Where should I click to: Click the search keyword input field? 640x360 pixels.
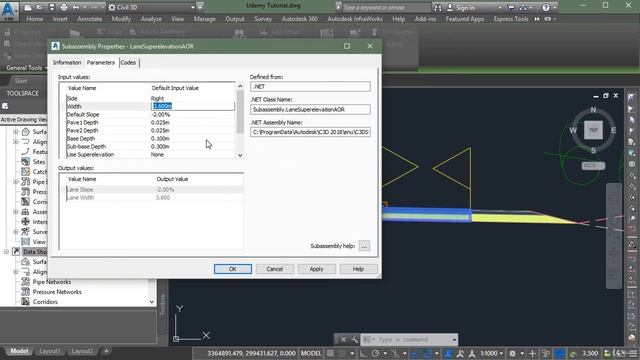tap(386, 7)
